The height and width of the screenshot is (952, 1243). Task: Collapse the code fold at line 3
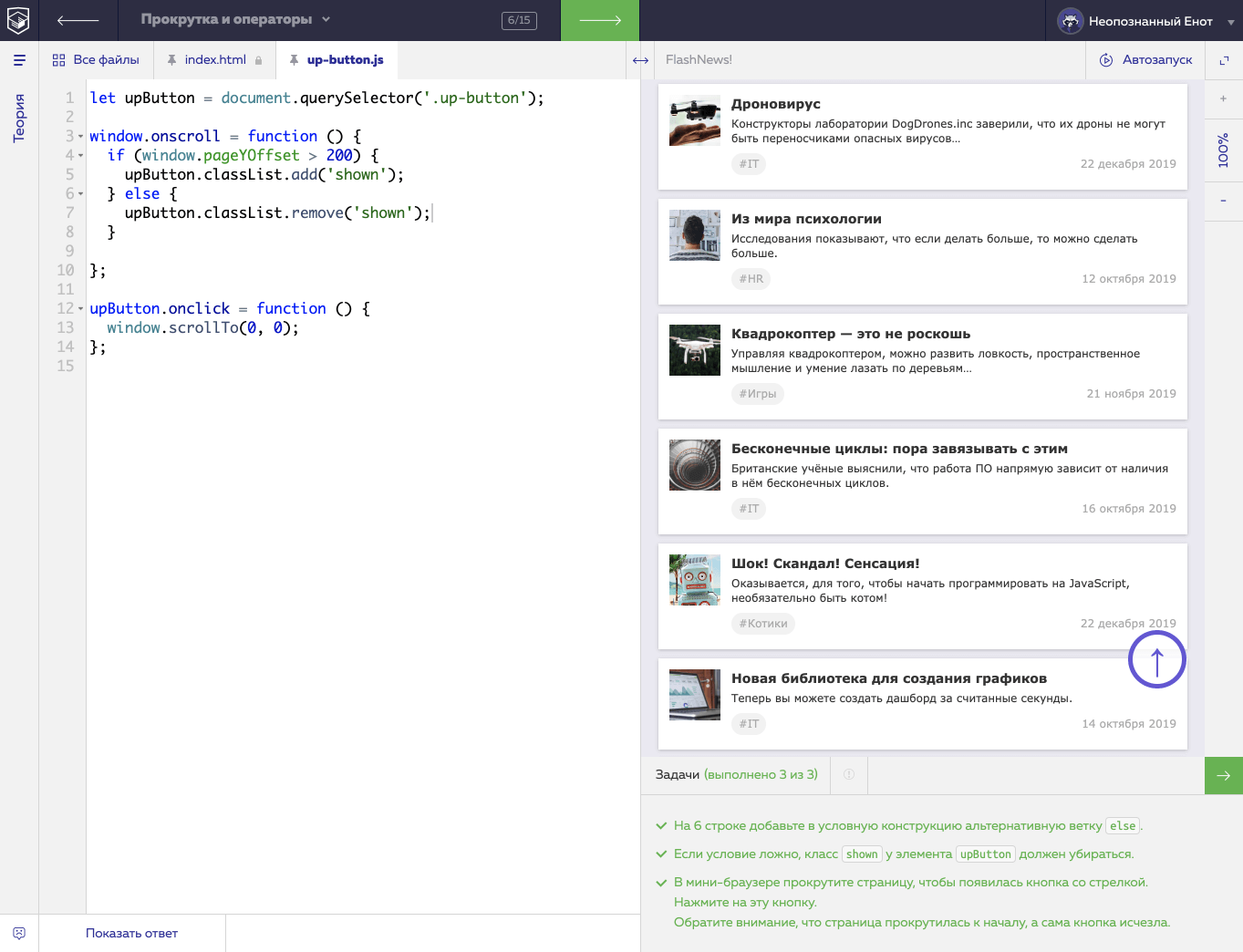(80, 137)
